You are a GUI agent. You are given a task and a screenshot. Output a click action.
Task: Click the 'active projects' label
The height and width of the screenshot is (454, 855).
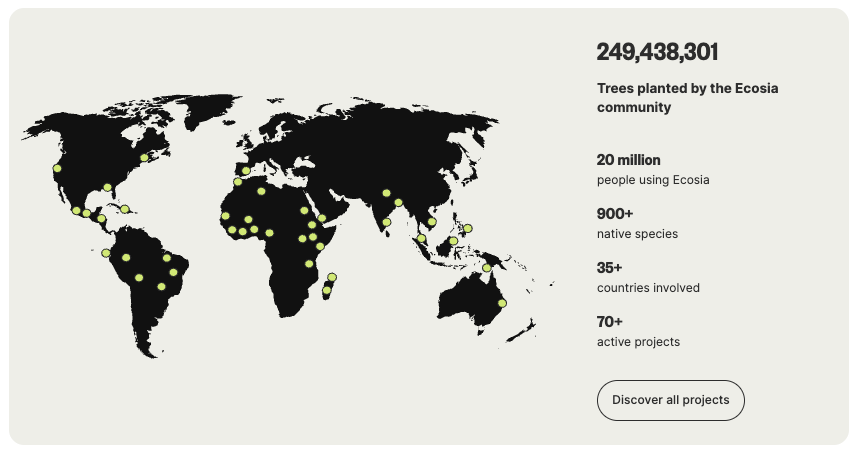[x=638, y=342]
